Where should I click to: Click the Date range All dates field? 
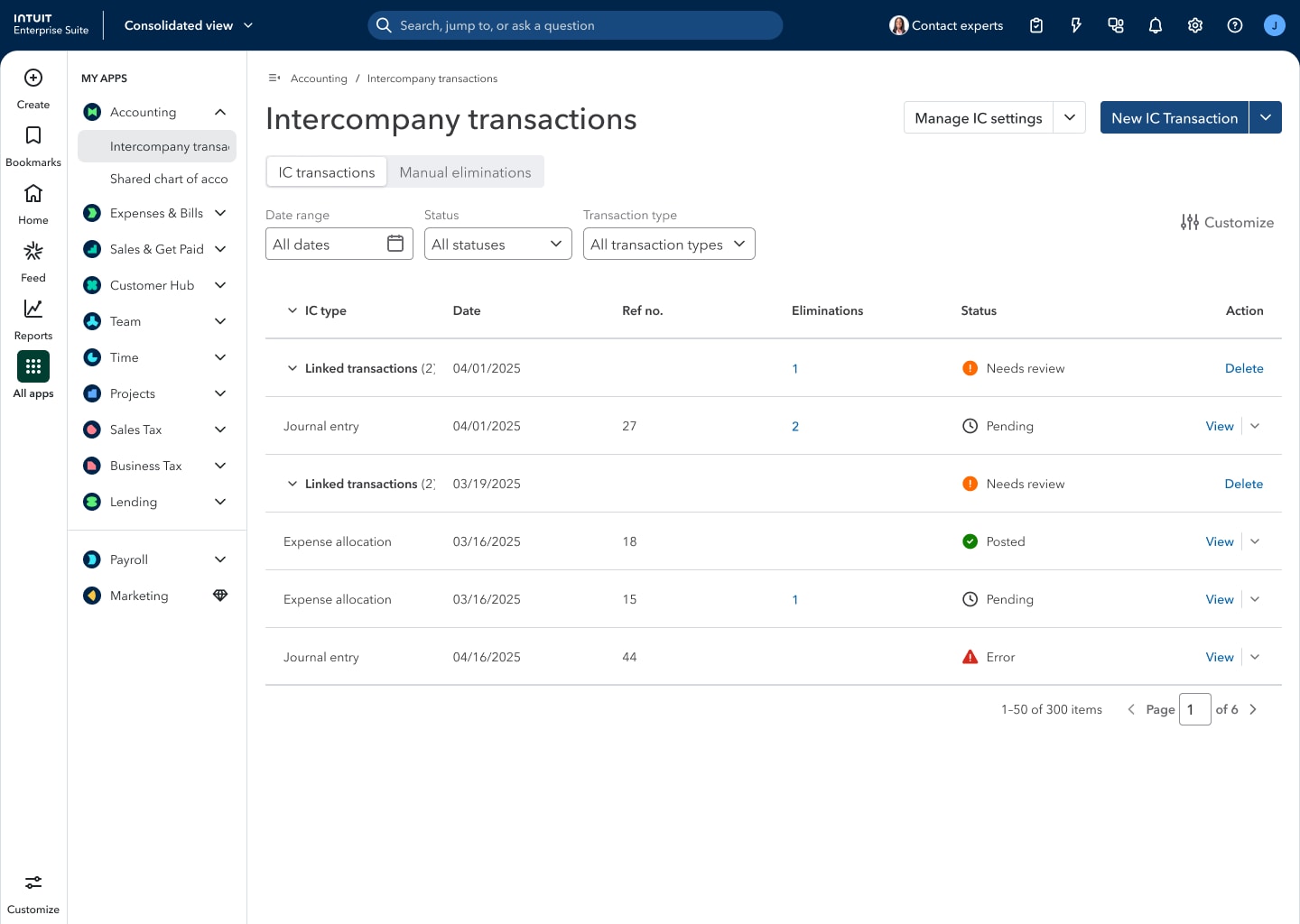coord(339,244)
